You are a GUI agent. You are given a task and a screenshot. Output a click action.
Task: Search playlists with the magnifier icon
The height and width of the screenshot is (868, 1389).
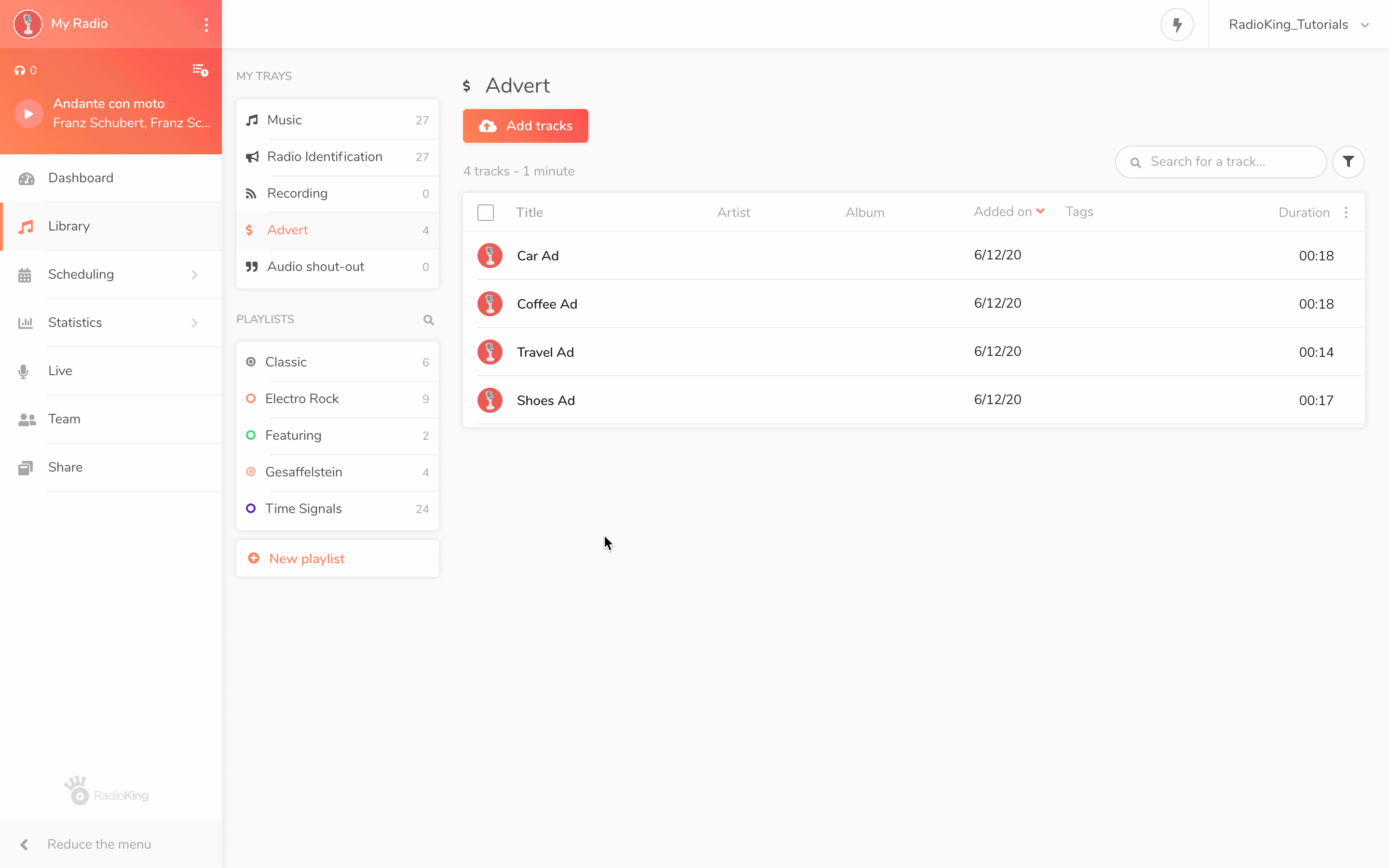[428, 320]
